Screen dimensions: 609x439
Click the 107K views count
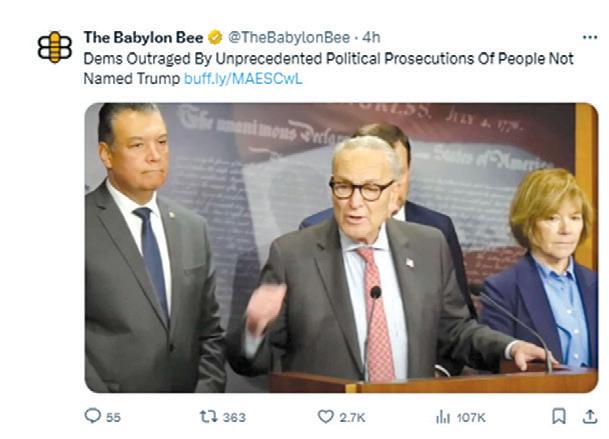pos(471,418)
